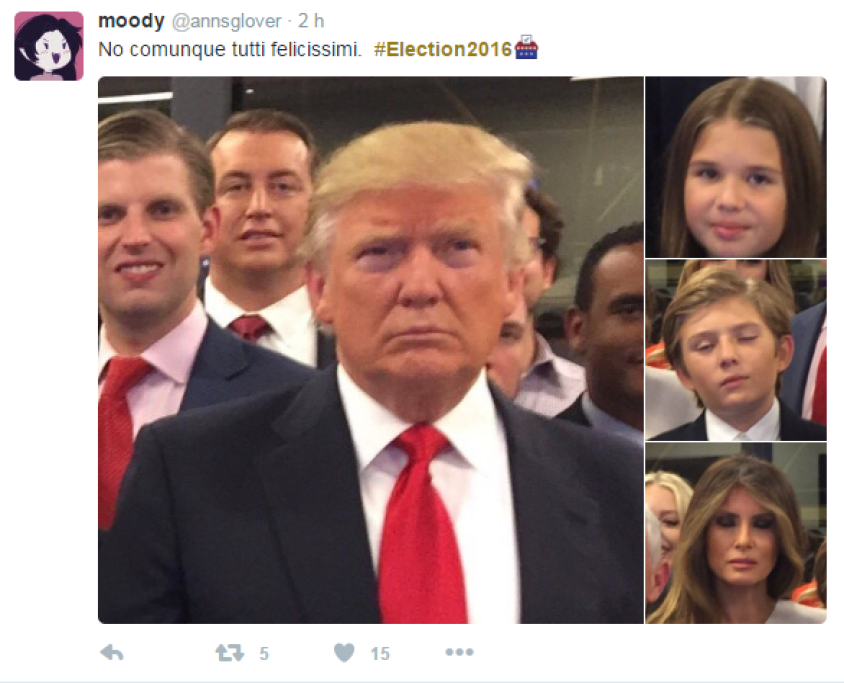
Task: Retweet using the retweet arrows icon
Action: (x=230, y=653)
